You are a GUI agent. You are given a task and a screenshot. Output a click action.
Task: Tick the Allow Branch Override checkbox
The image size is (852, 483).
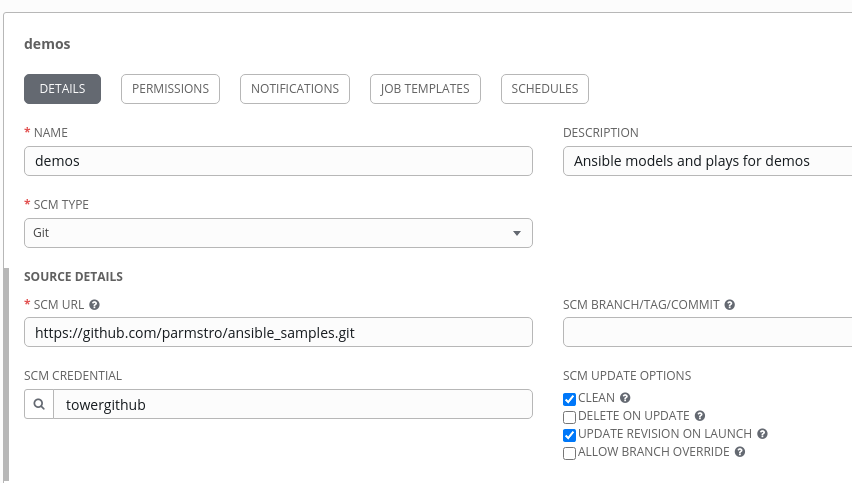pos(570,453)
